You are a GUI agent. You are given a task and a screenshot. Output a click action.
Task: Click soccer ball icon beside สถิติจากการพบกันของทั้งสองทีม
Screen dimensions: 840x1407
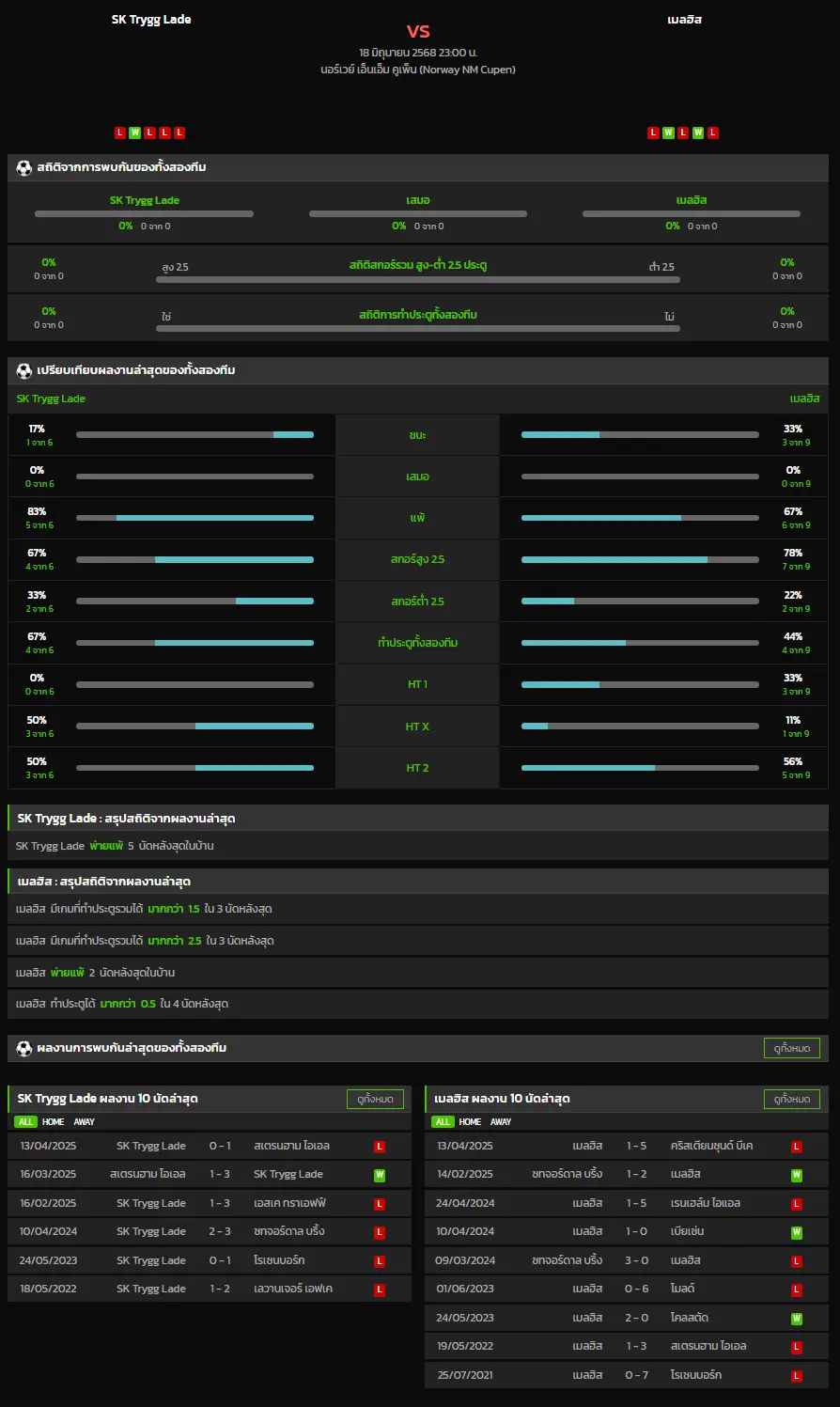click(x=24, y=168)
